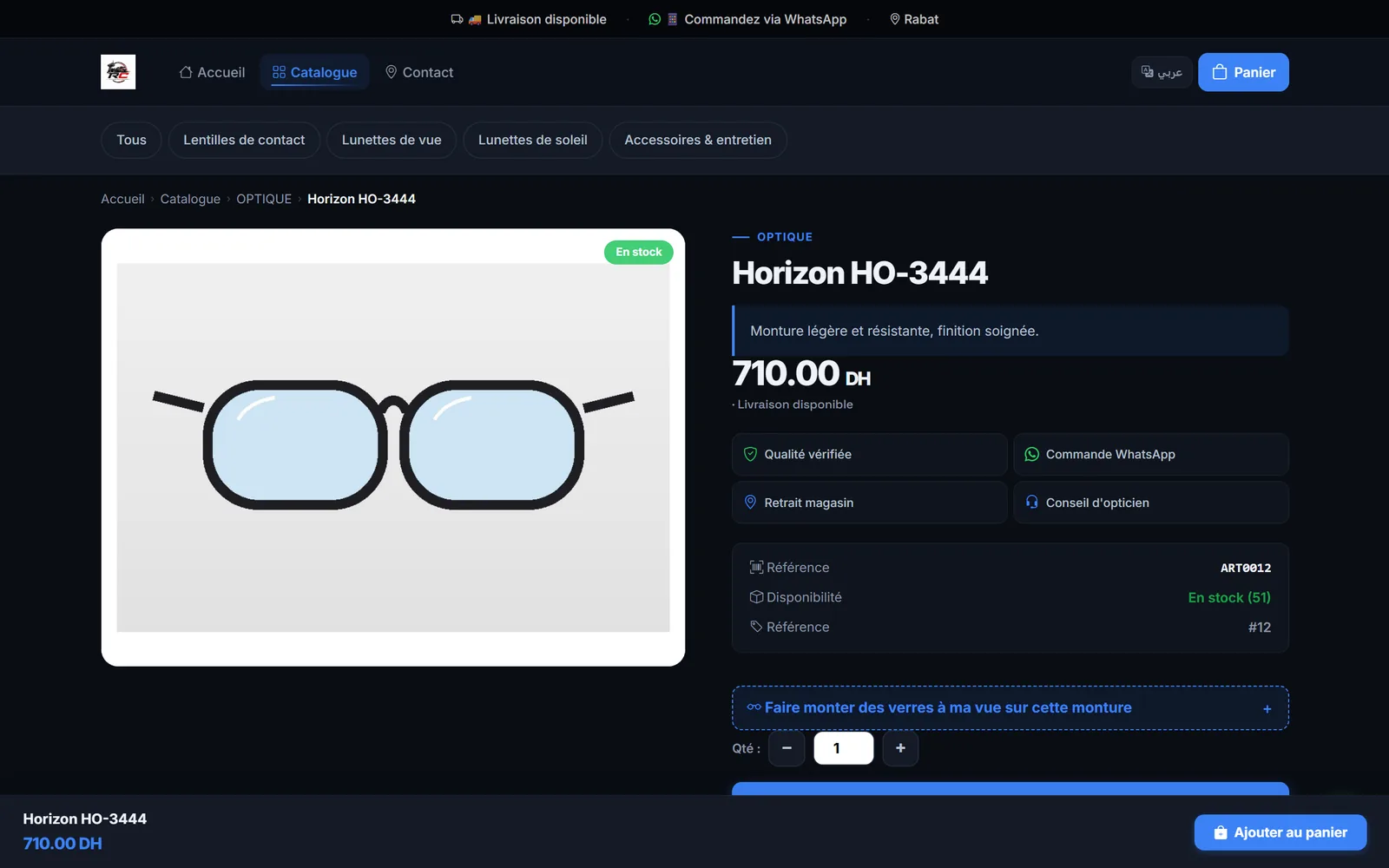Click the WhatsApp icon in top bar
The width and height of the screenshot is (1389, 868).
tap(655, 19)
